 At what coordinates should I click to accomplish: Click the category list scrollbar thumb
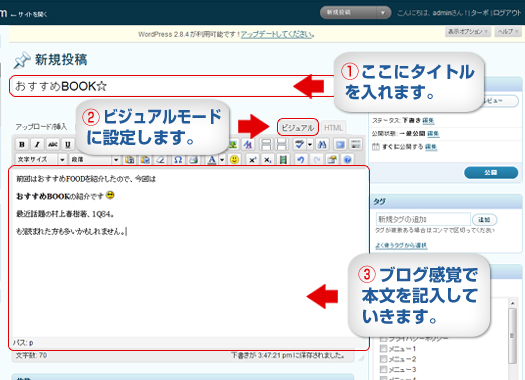(512, 335)
